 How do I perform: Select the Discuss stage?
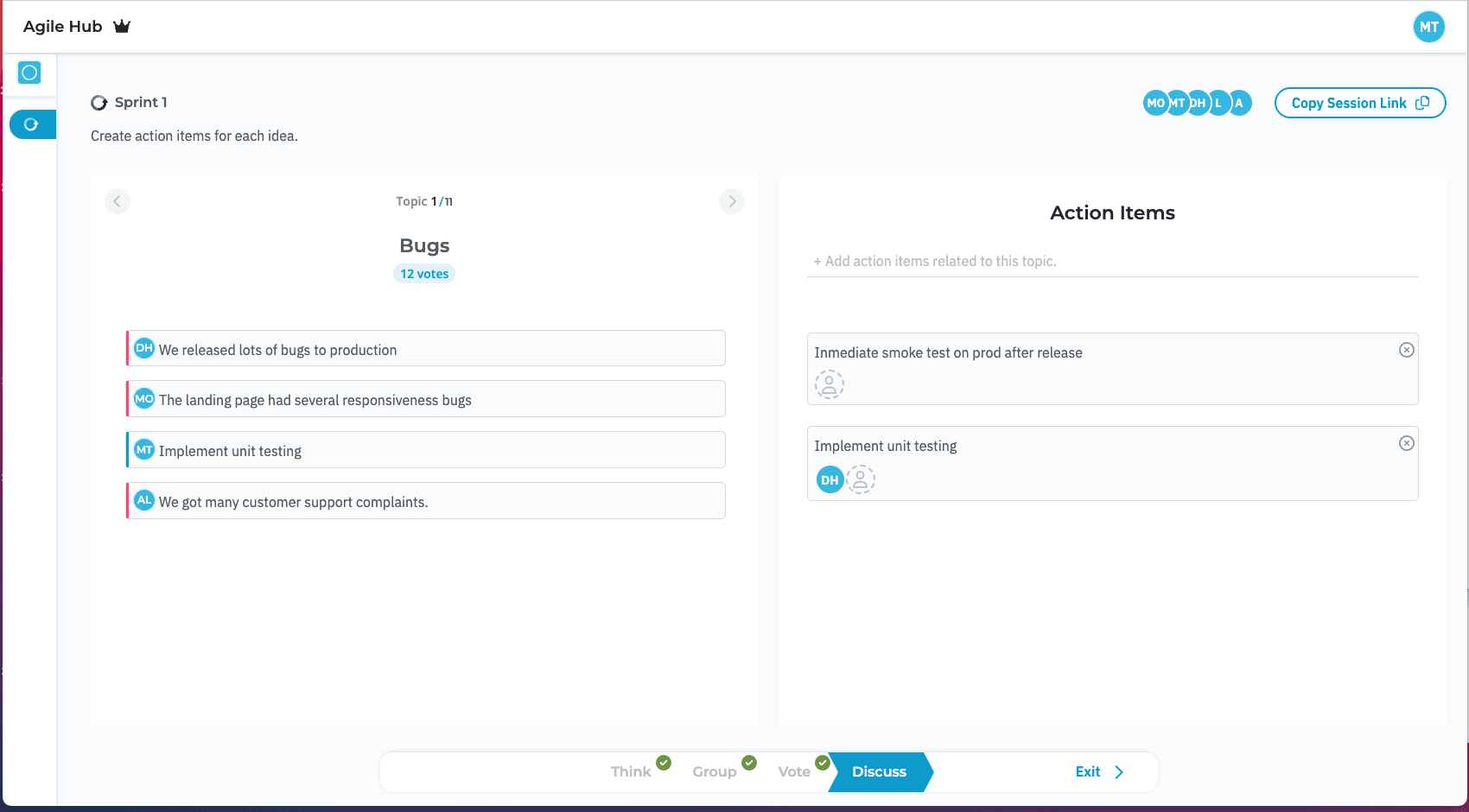[879, 771]
